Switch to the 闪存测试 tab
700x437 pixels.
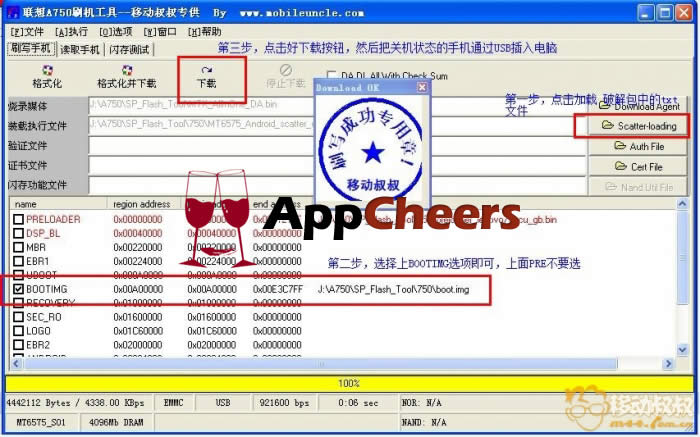click(x=129, y=49)
